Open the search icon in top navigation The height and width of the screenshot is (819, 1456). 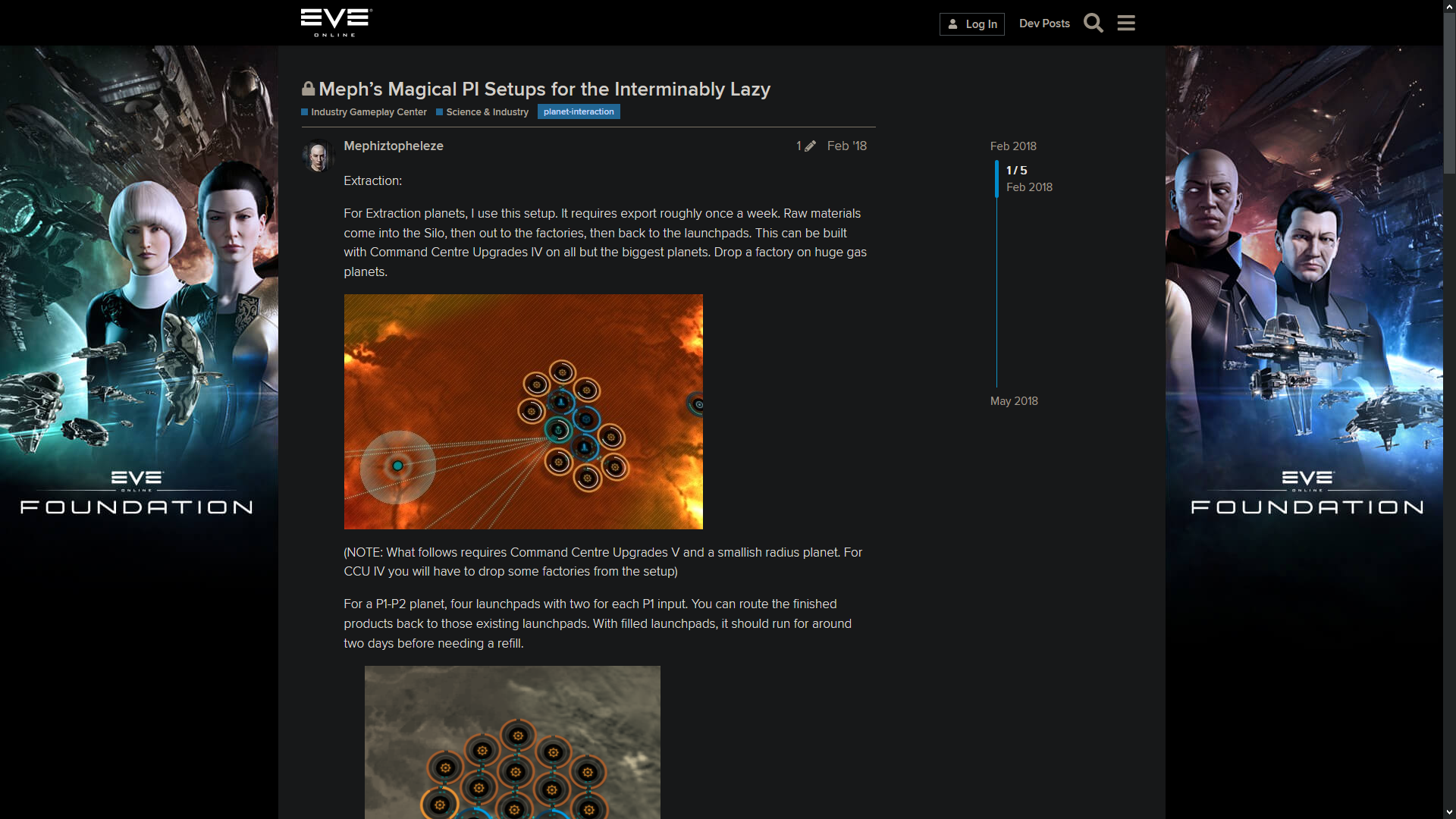pos(1094,22)
